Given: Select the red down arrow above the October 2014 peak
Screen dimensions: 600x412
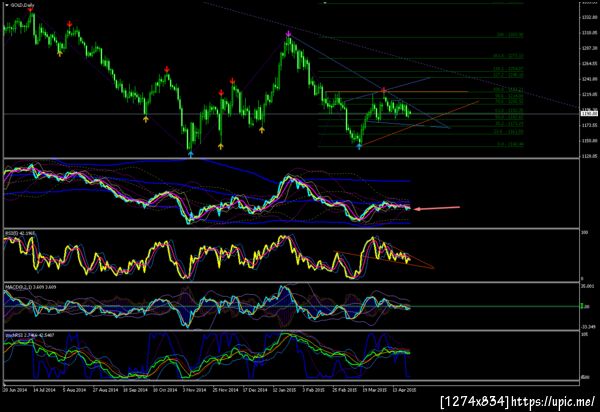Looking at the screenshot, I should [x=167, y=69].
